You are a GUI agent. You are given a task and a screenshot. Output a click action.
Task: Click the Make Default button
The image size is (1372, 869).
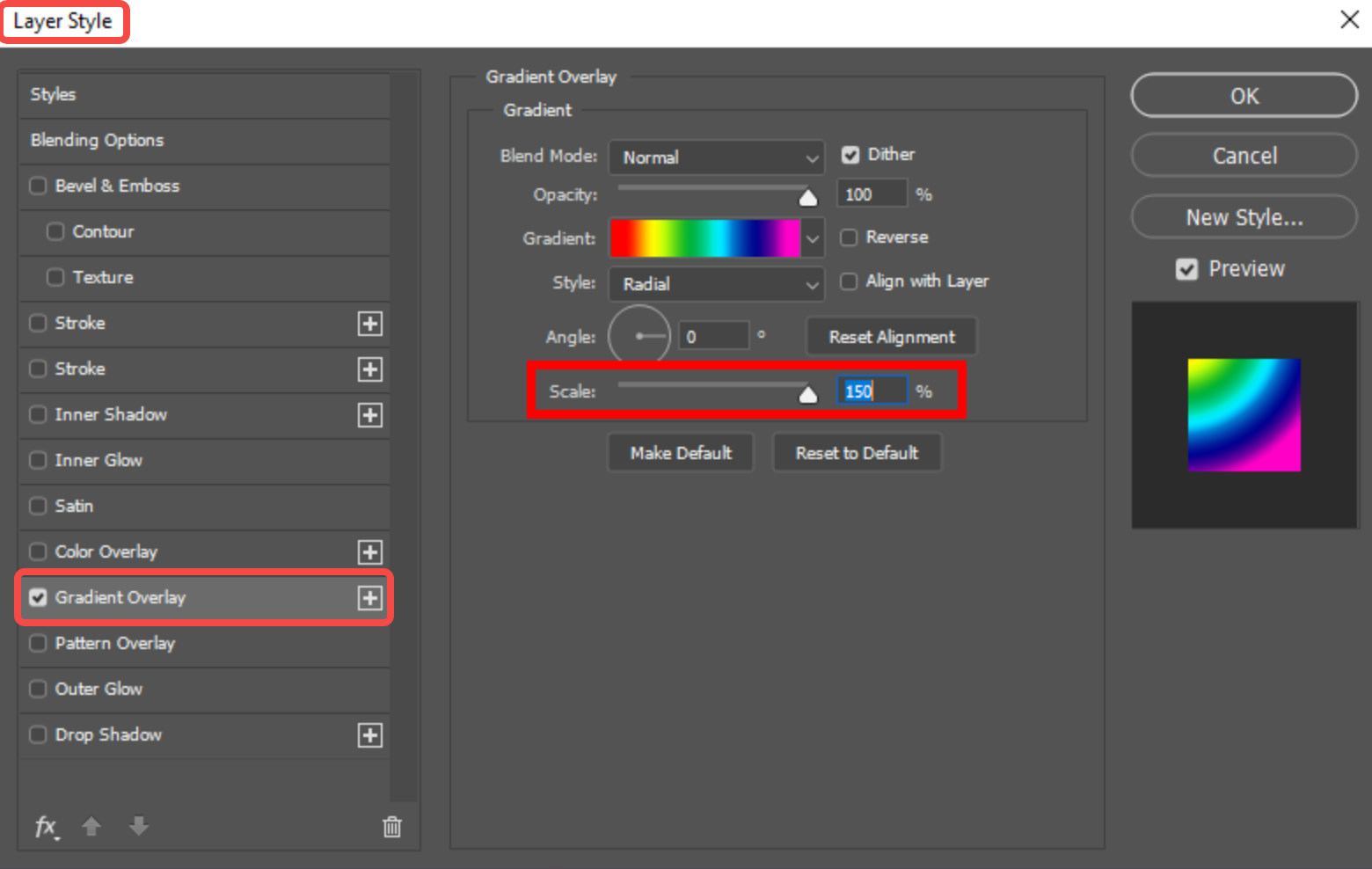tap(680, 452)
